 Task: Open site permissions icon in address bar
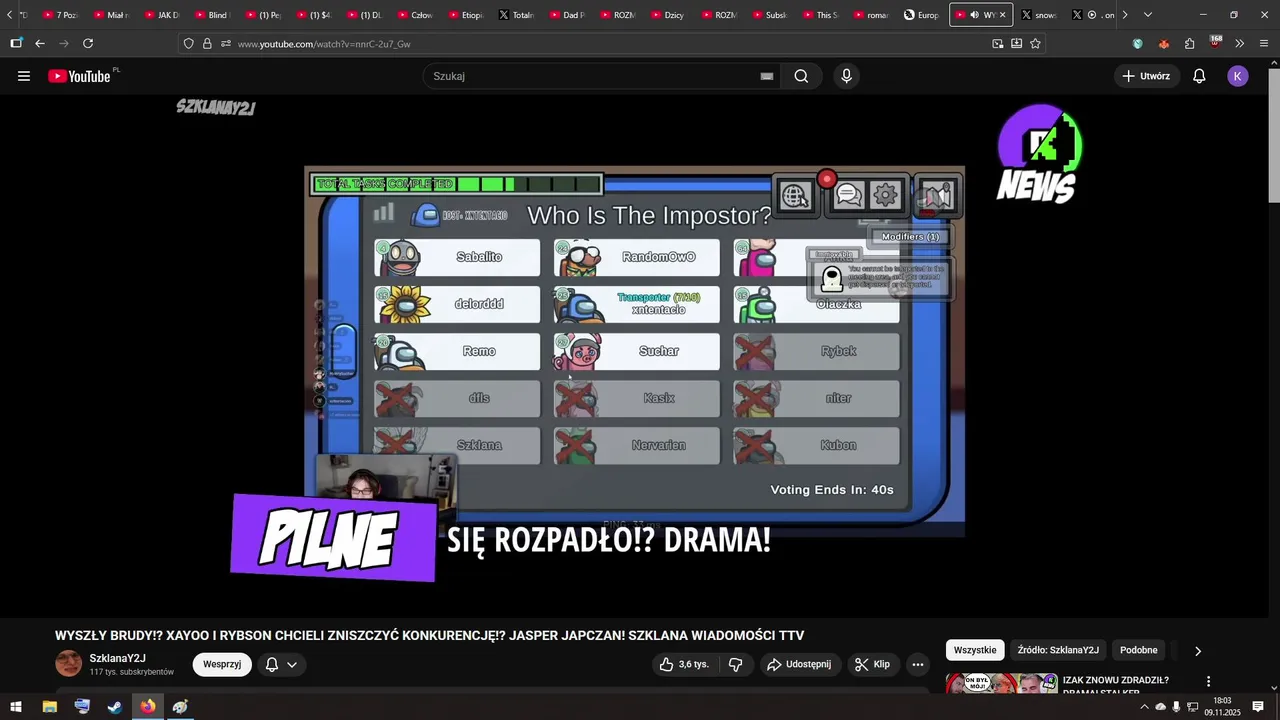click(226, 44)
